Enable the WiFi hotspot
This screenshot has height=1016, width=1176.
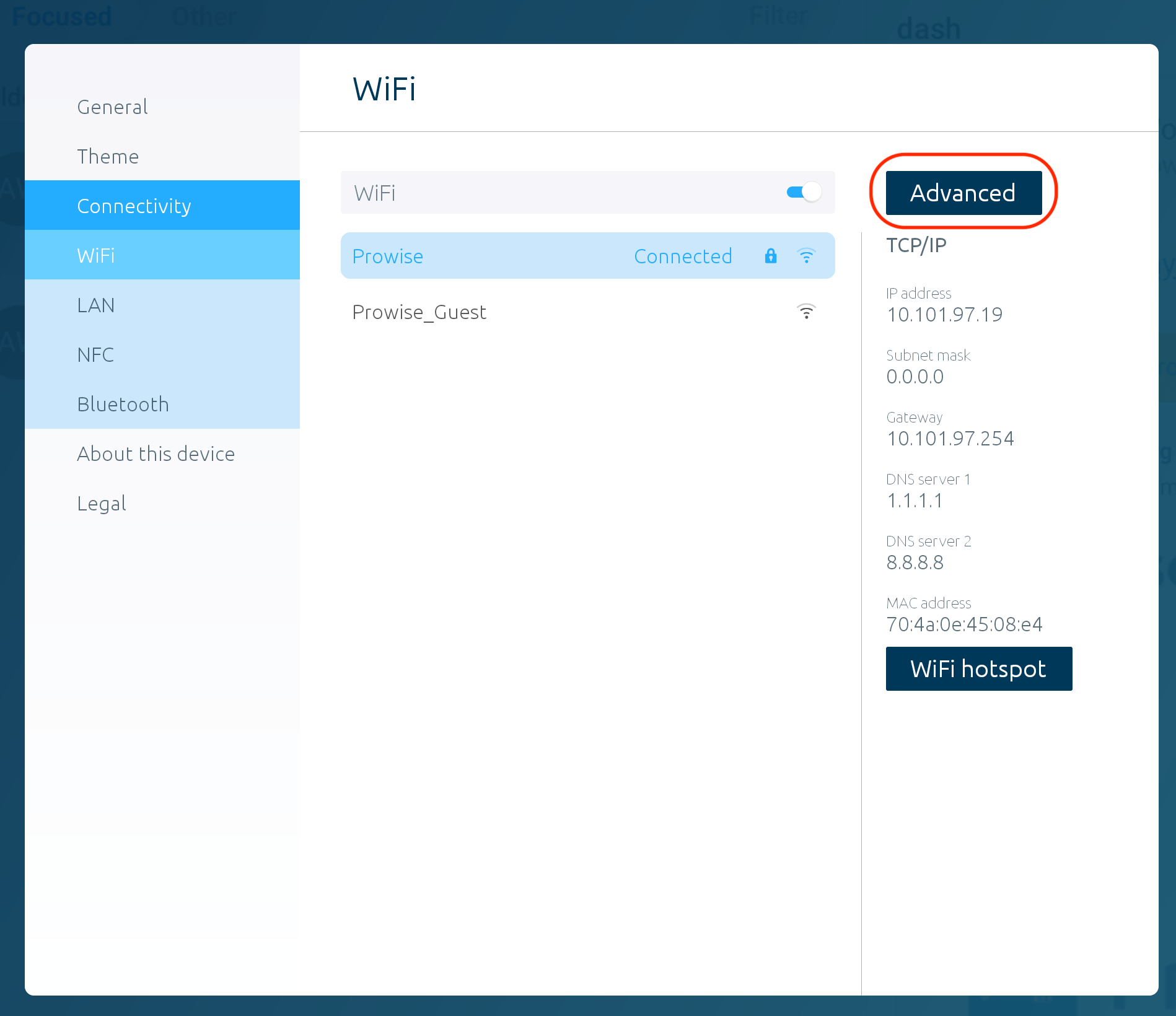(979, 668)
